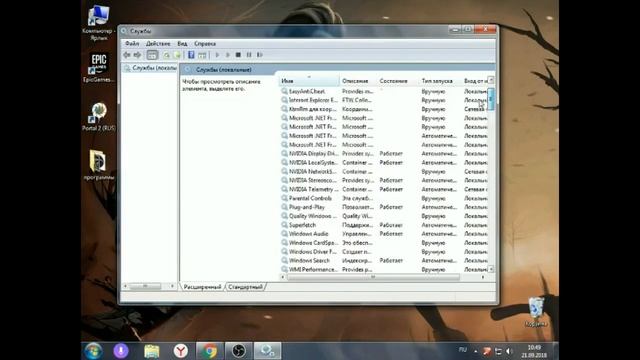This screenshot has height=360, width=640.
Task: Select the Quality Windows service row
Action: pyautogui.click(x=384, y=216)
